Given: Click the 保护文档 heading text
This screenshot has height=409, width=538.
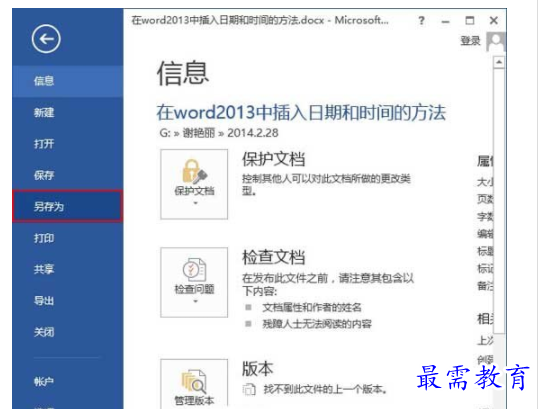Looking at the screenshot, I should point(273,159).
